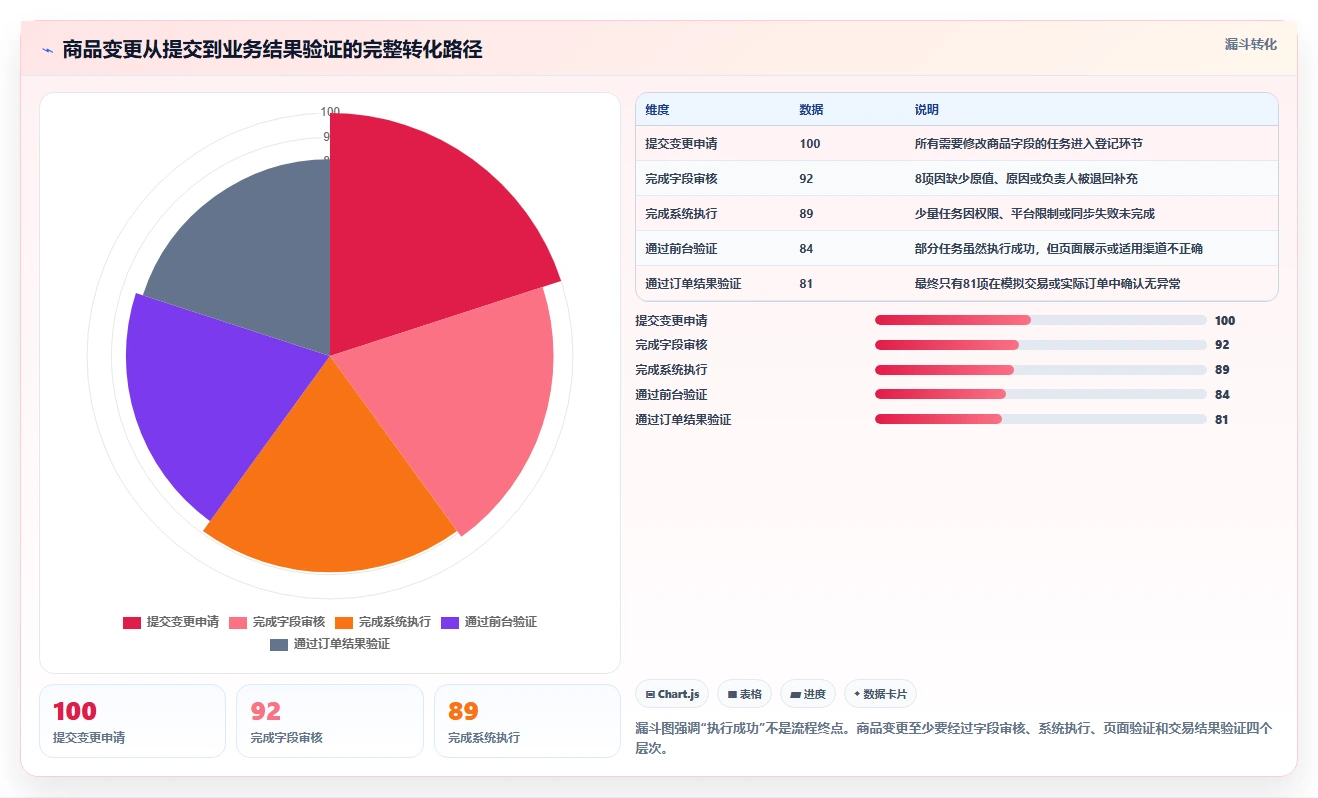The height and width of the screenshot is (798, 1318).
Task: Open the 92 完成字段审核 data card
Action: click(330, 721)
